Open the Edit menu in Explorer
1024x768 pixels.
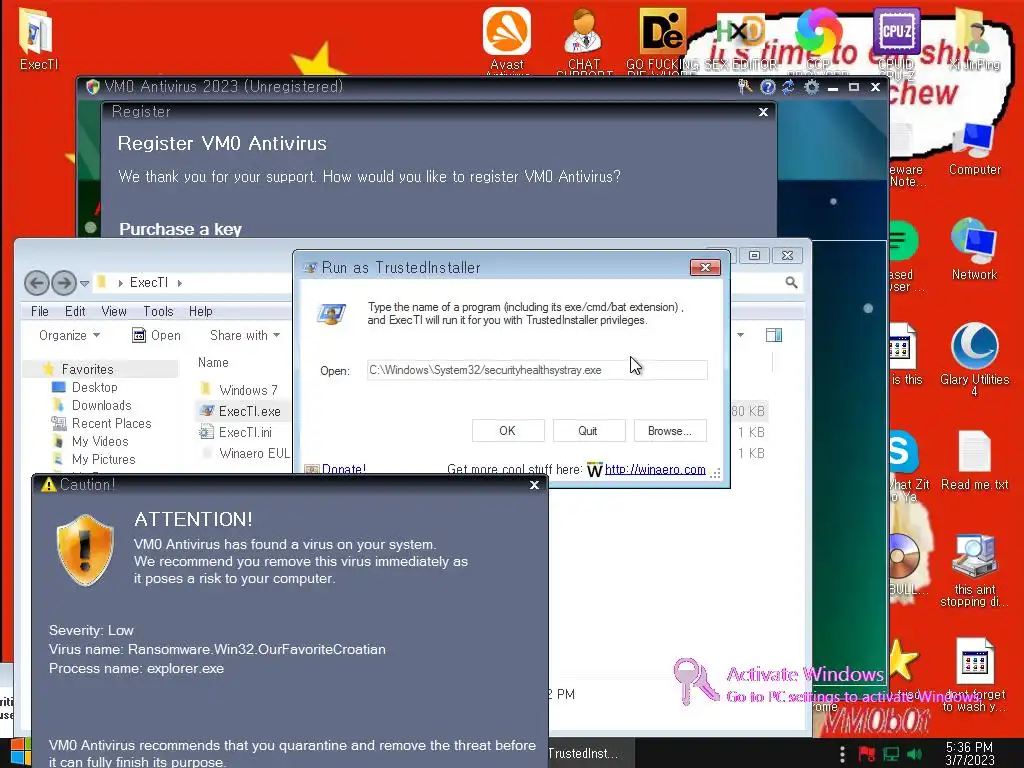pyautogui.click(x=75, y=312)
